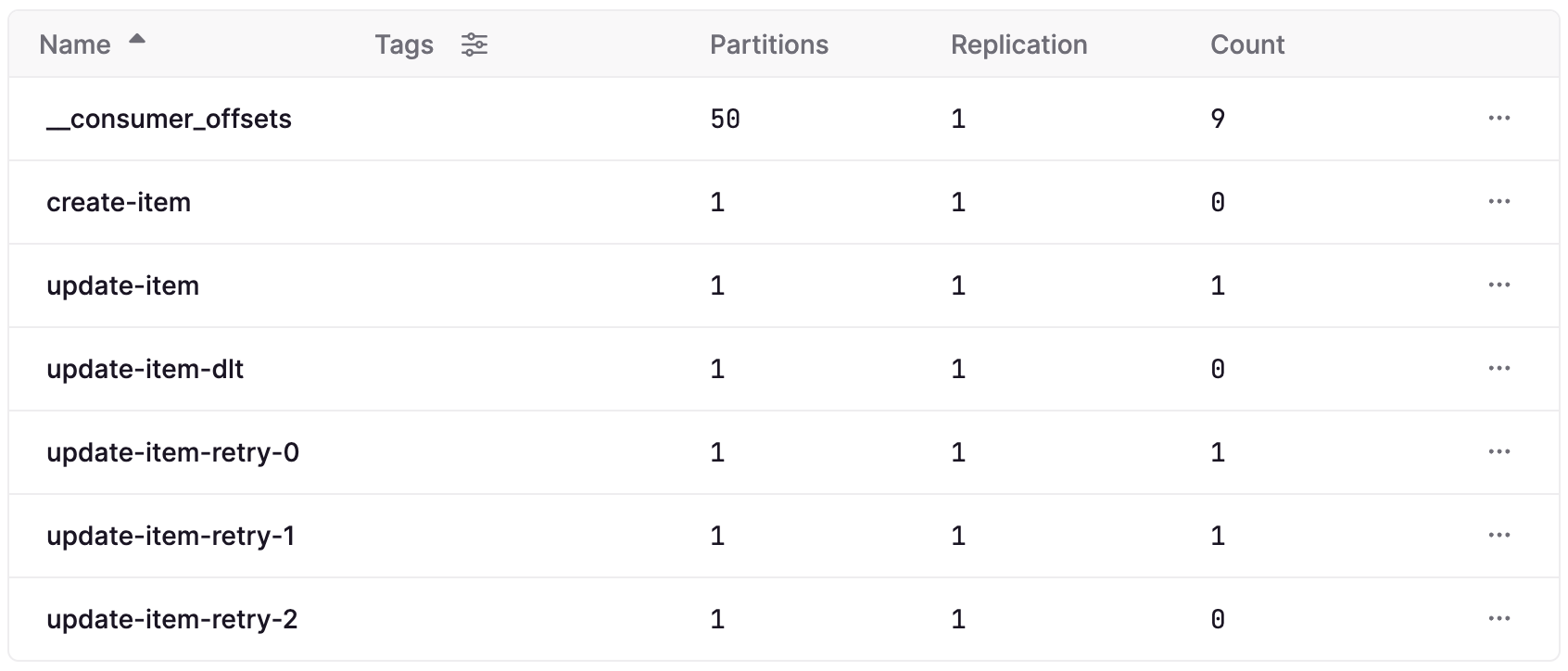
Task: Click the Partitions column header
Action: [x=769, y=44]
